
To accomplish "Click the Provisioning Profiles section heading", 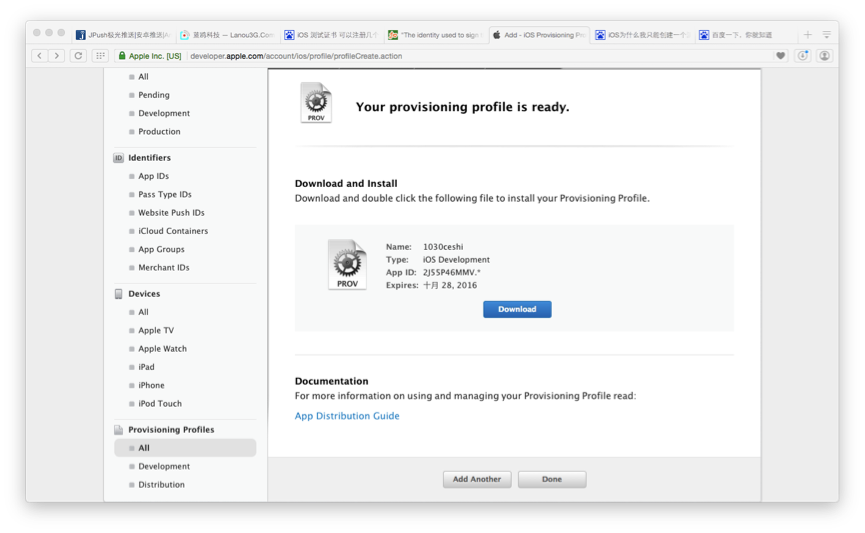I will tap(171, 430).
